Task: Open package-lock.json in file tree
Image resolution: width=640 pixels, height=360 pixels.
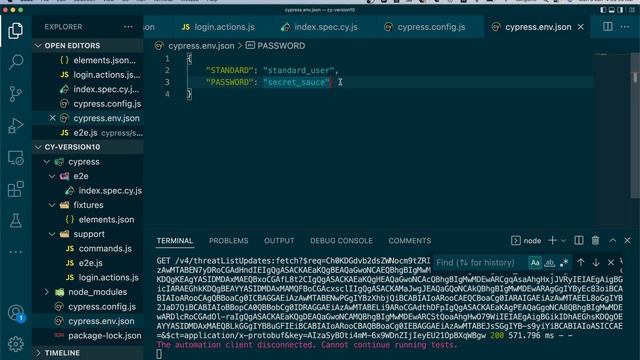Action: point(104,336)
